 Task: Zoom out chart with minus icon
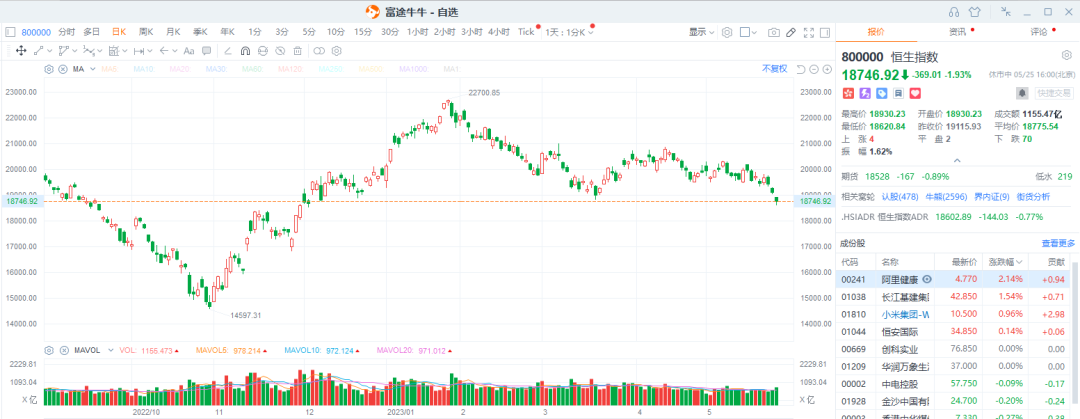tap(813, 69)
